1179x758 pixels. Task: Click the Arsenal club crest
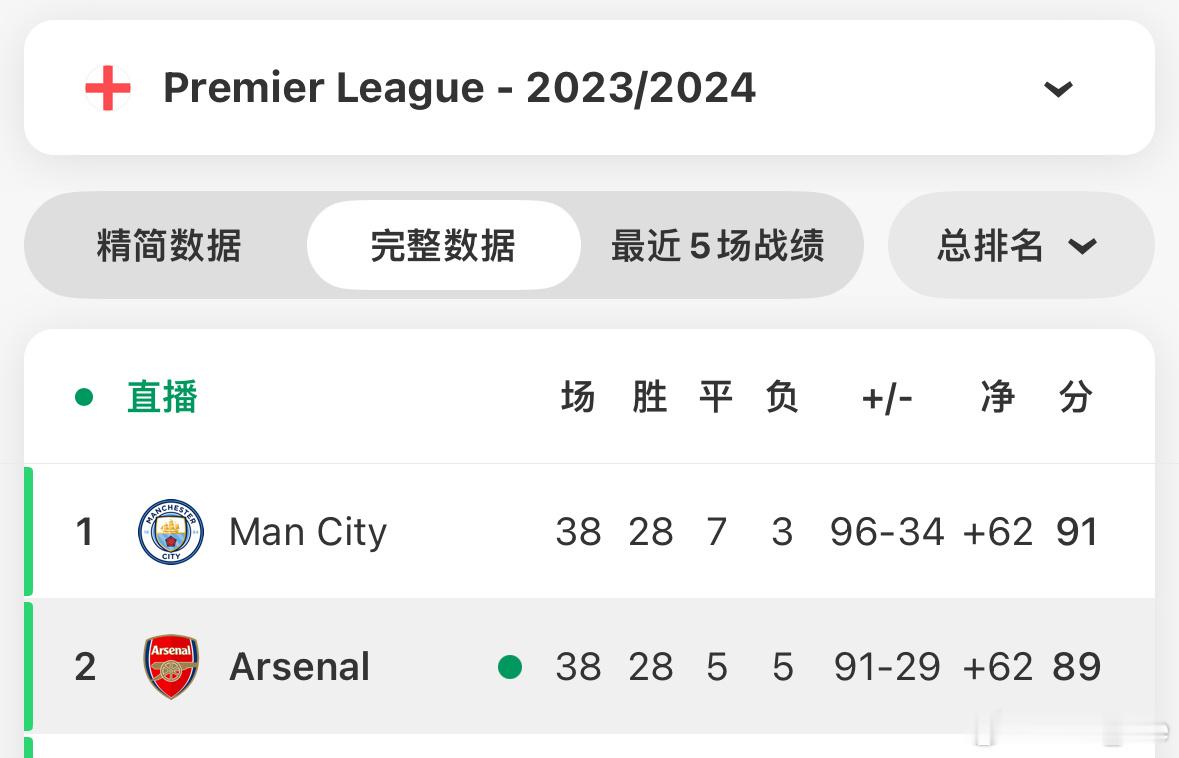click(171, 666)
